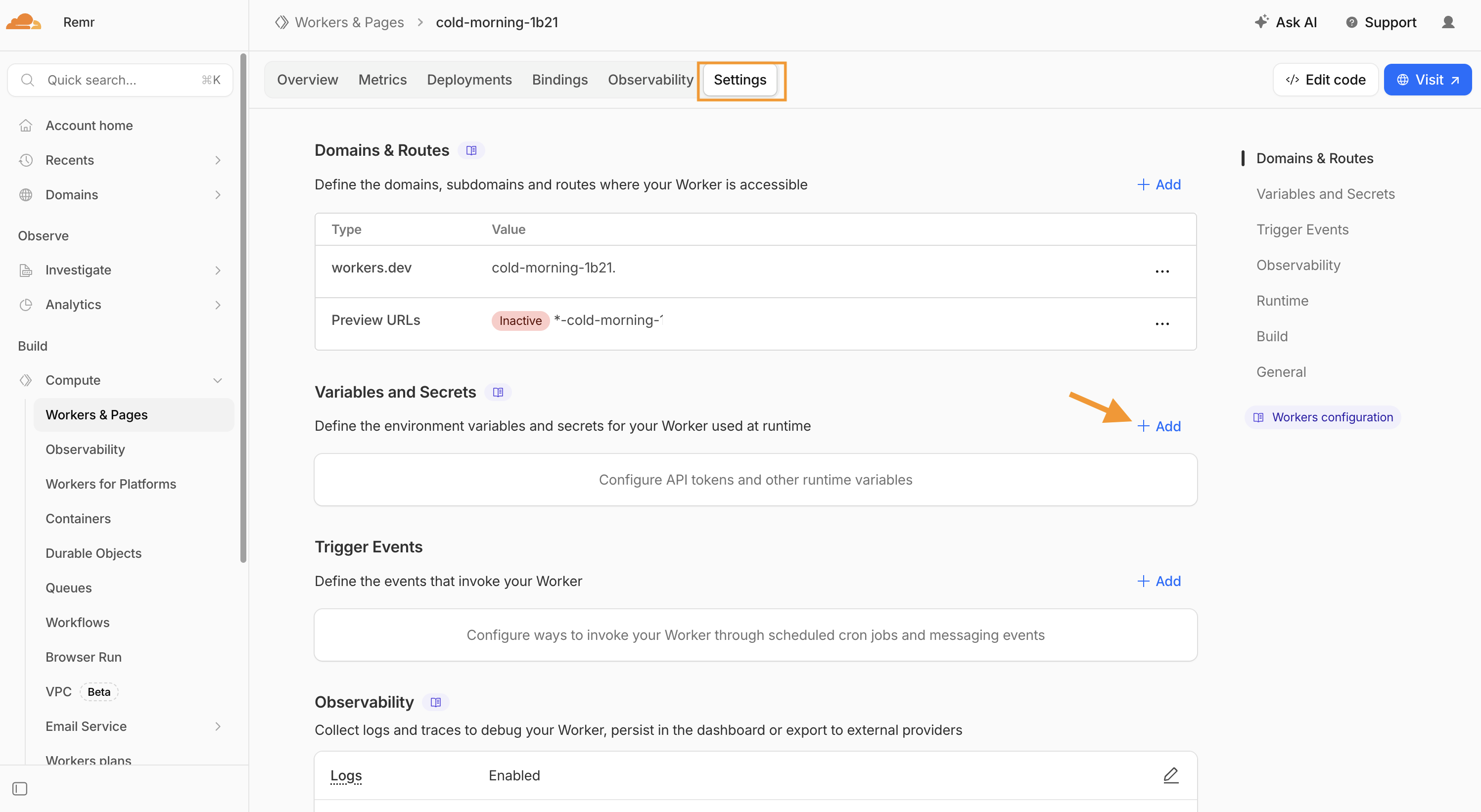Open Browser Run in sidebar

click(x=84, y=657)
